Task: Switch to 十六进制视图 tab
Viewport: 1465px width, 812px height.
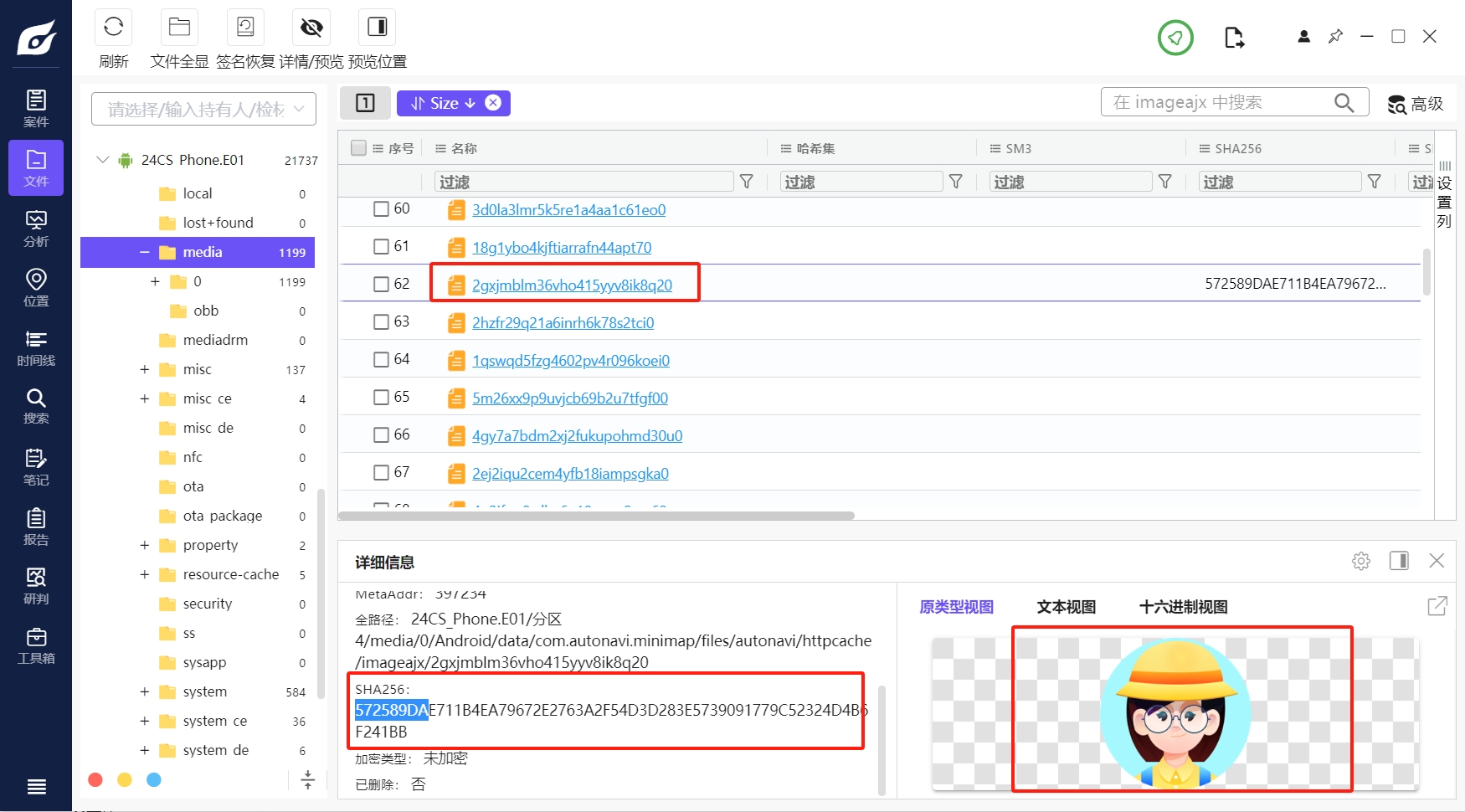Action: (1183, 607)
